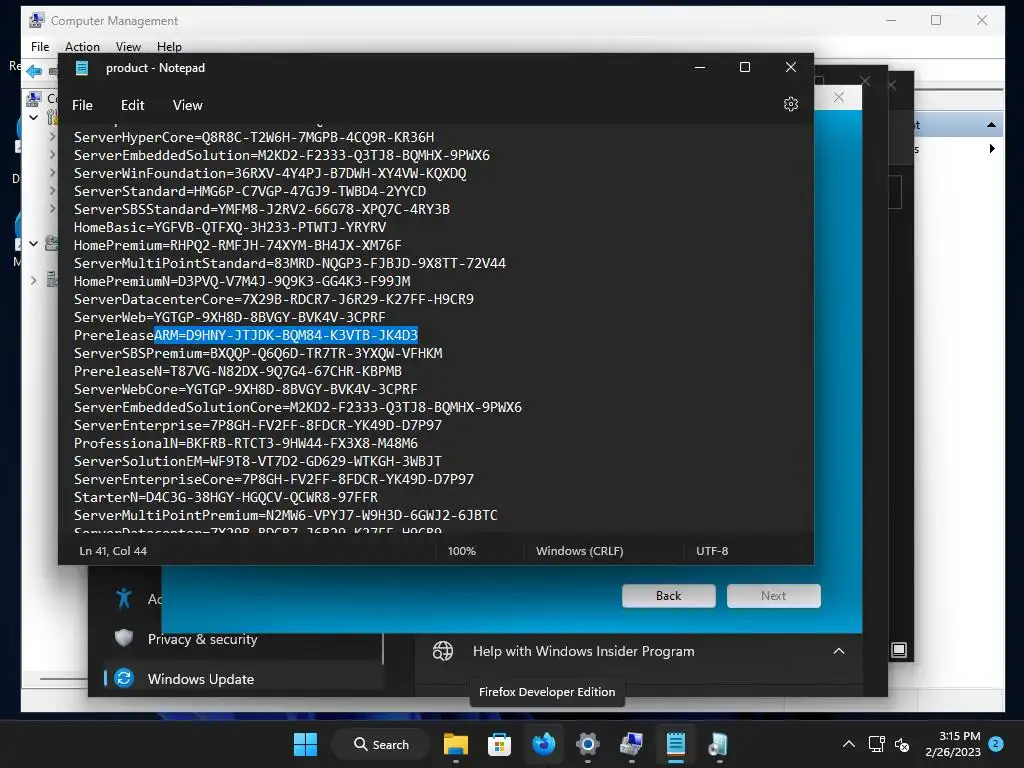Click the HomeBasic key line in Notepad

[230, 227]
